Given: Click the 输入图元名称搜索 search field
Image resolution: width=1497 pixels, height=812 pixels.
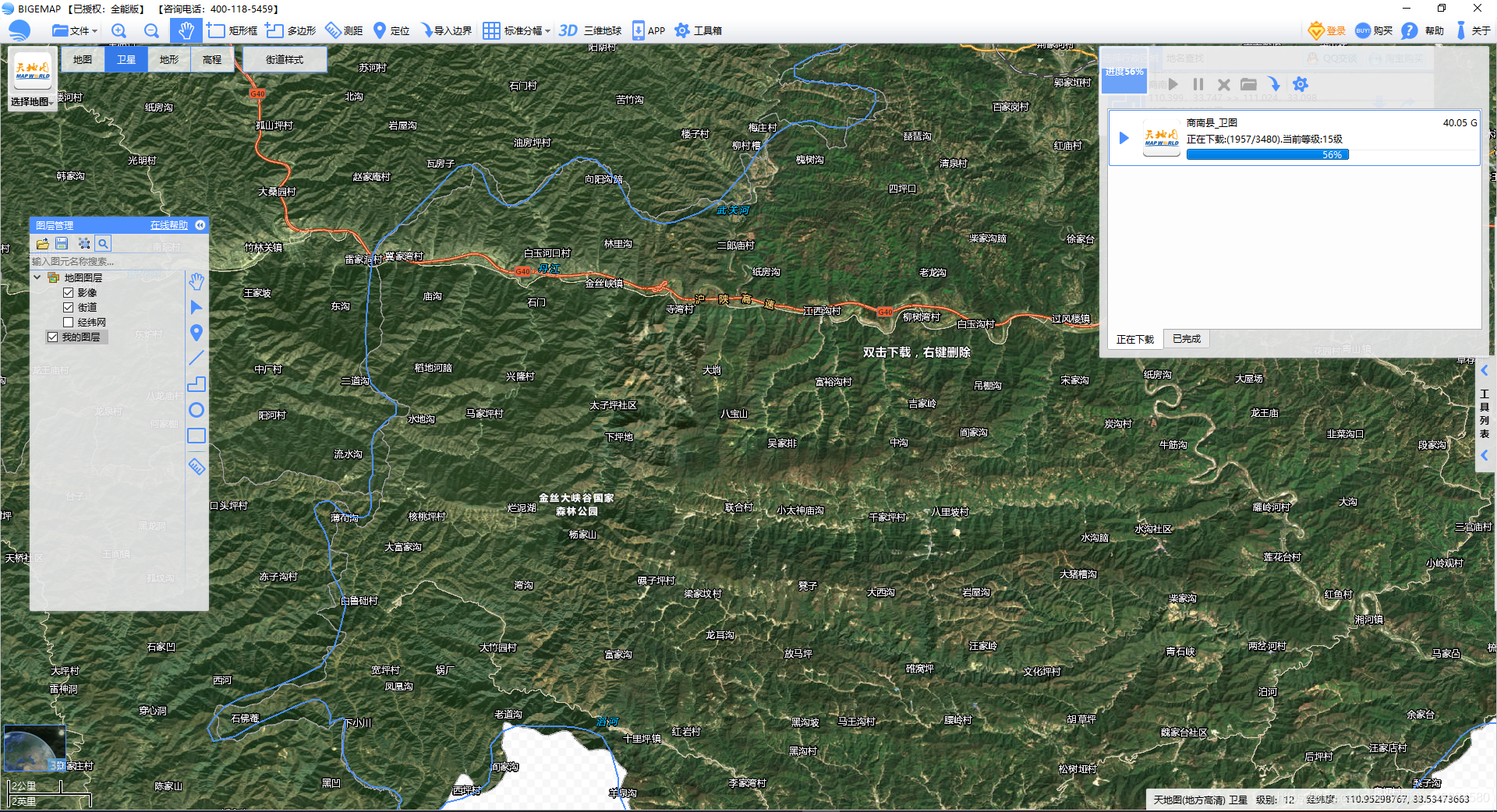Looking at the screenshot, I should click(107, 262).
